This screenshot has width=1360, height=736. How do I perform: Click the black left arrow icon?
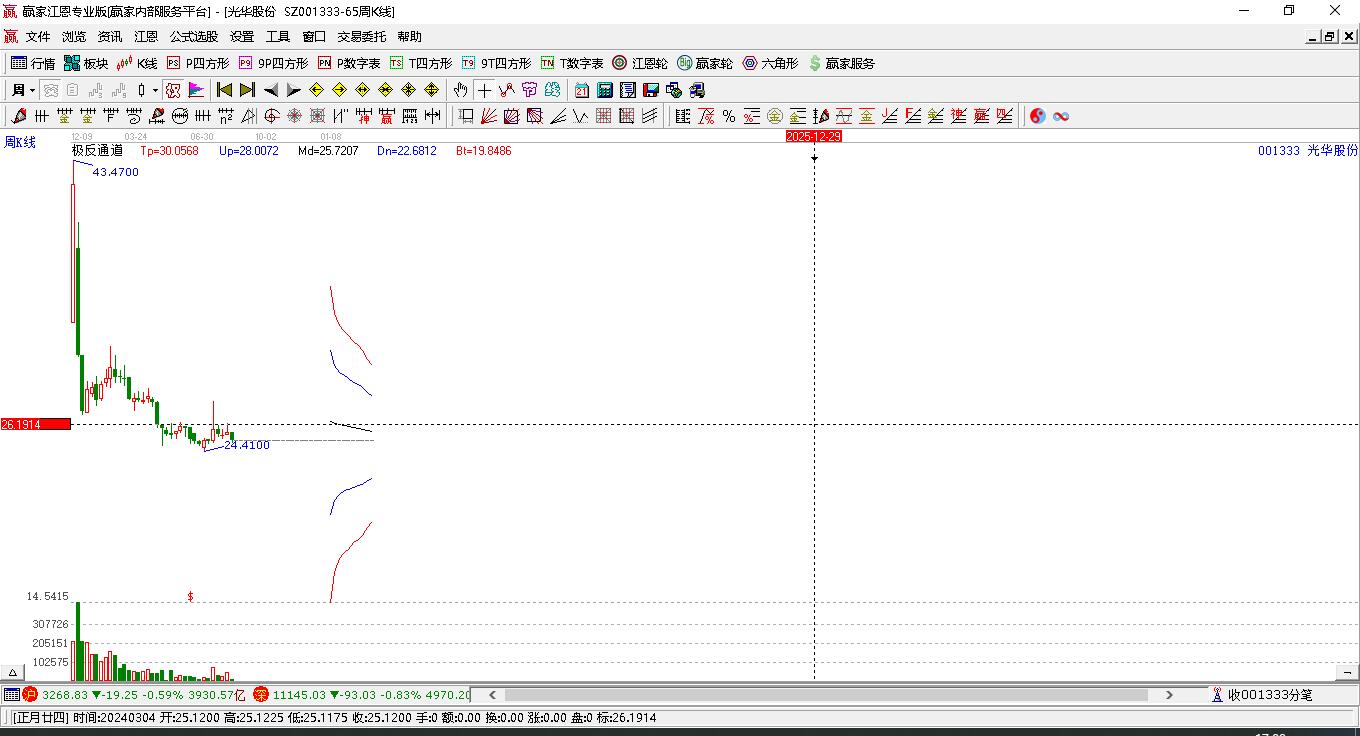click(x=270, y=90)
